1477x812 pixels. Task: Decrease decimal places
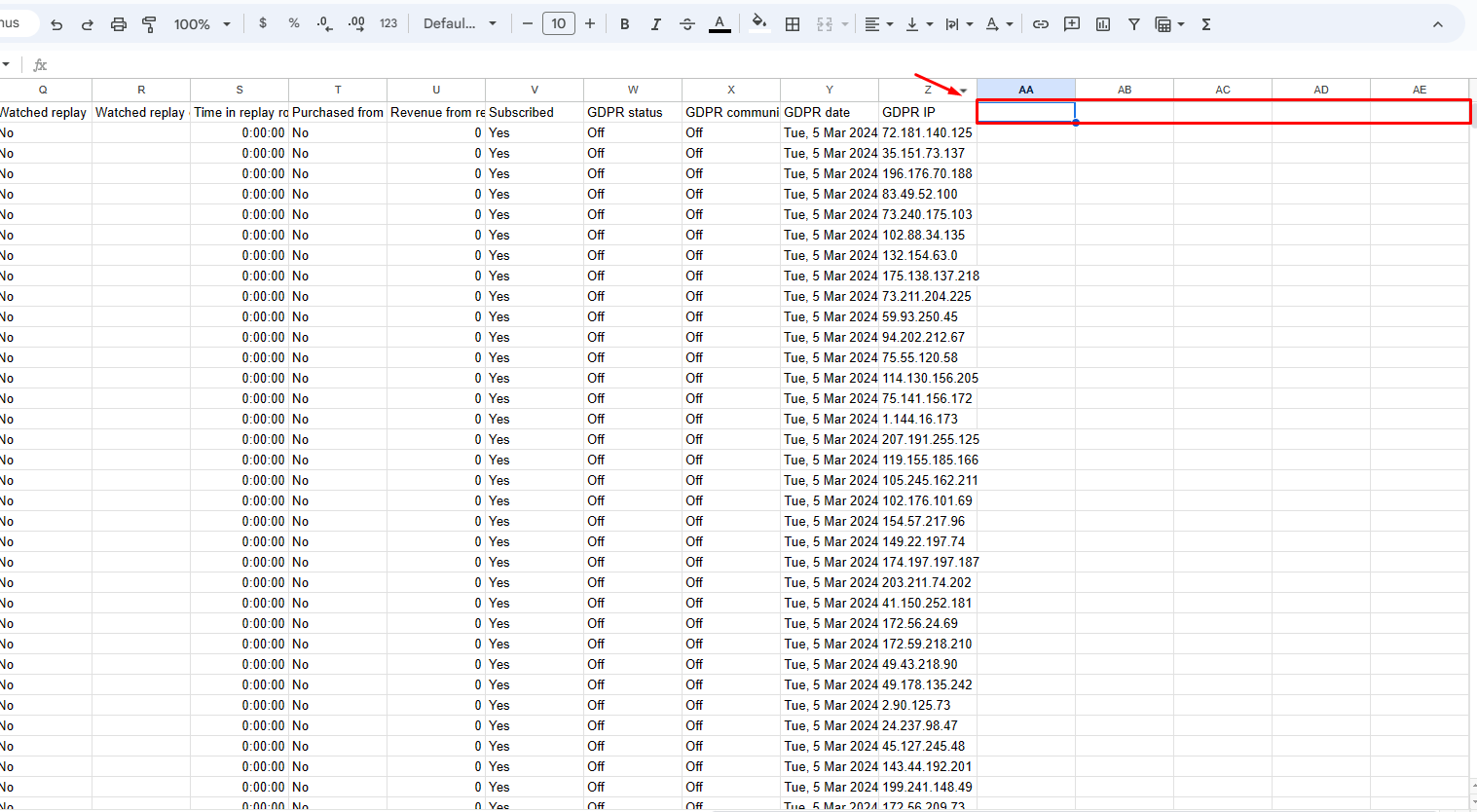pos(323,23)
